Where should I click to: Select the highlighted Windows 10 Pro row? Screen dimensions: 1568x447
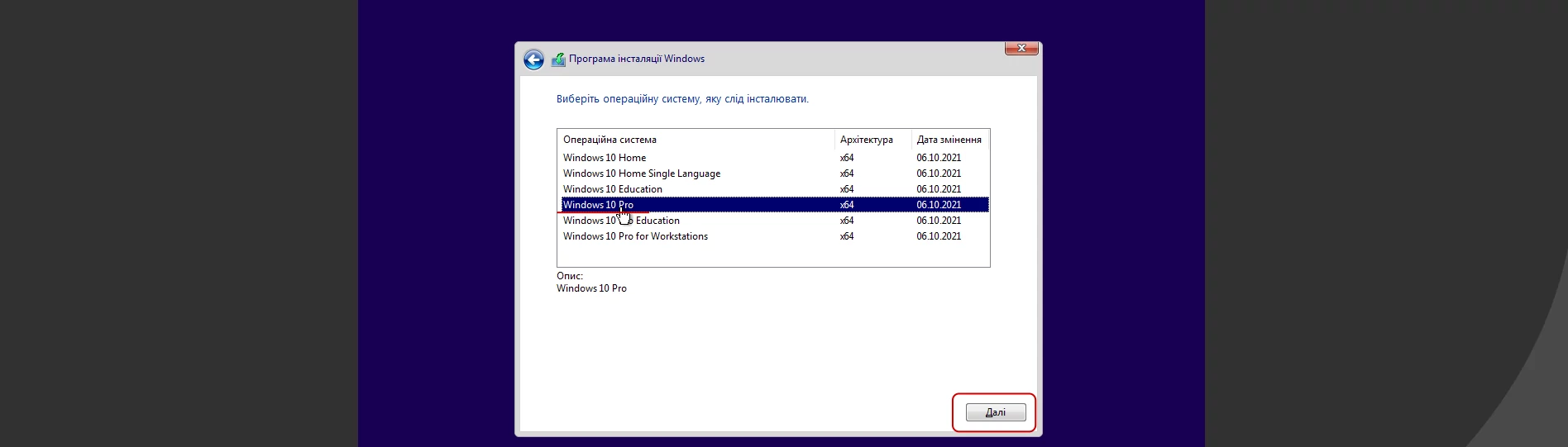pos(774,205)
